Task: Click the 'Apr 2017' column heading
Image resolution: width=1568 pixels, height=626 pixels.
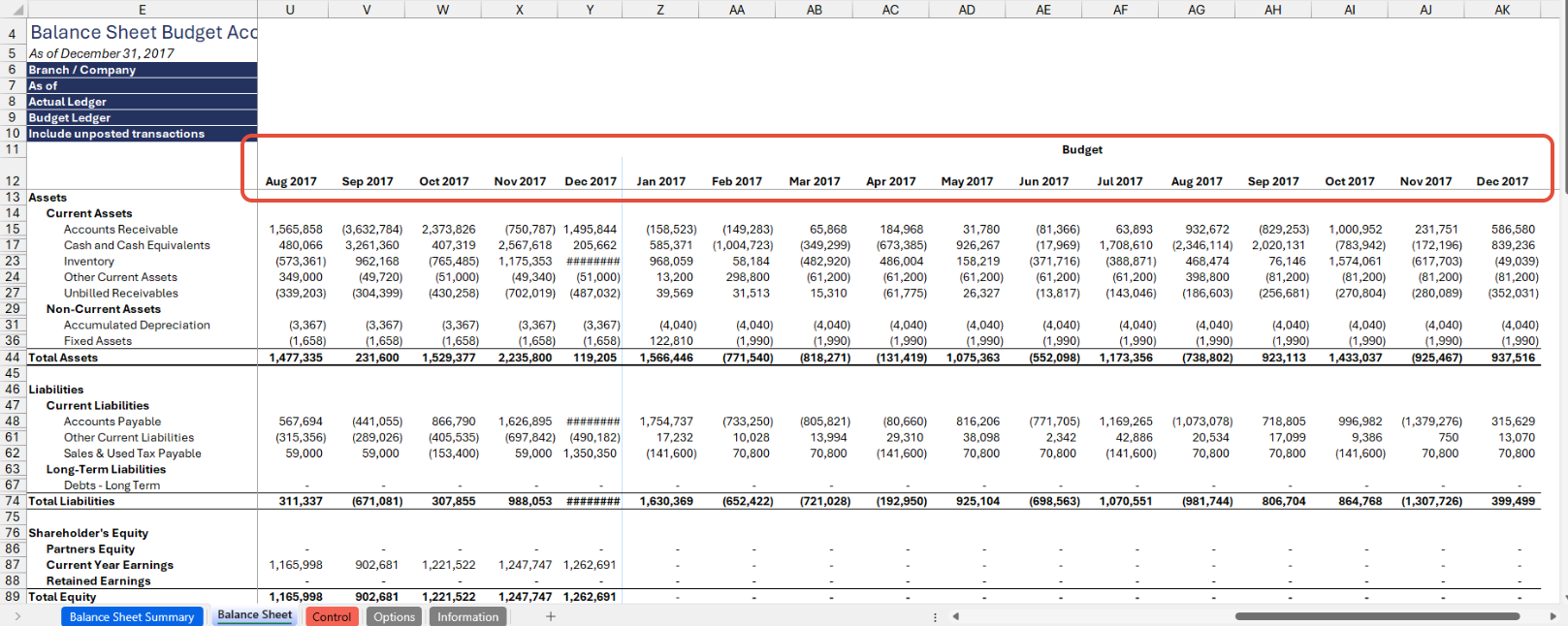Action: [890, 181]
